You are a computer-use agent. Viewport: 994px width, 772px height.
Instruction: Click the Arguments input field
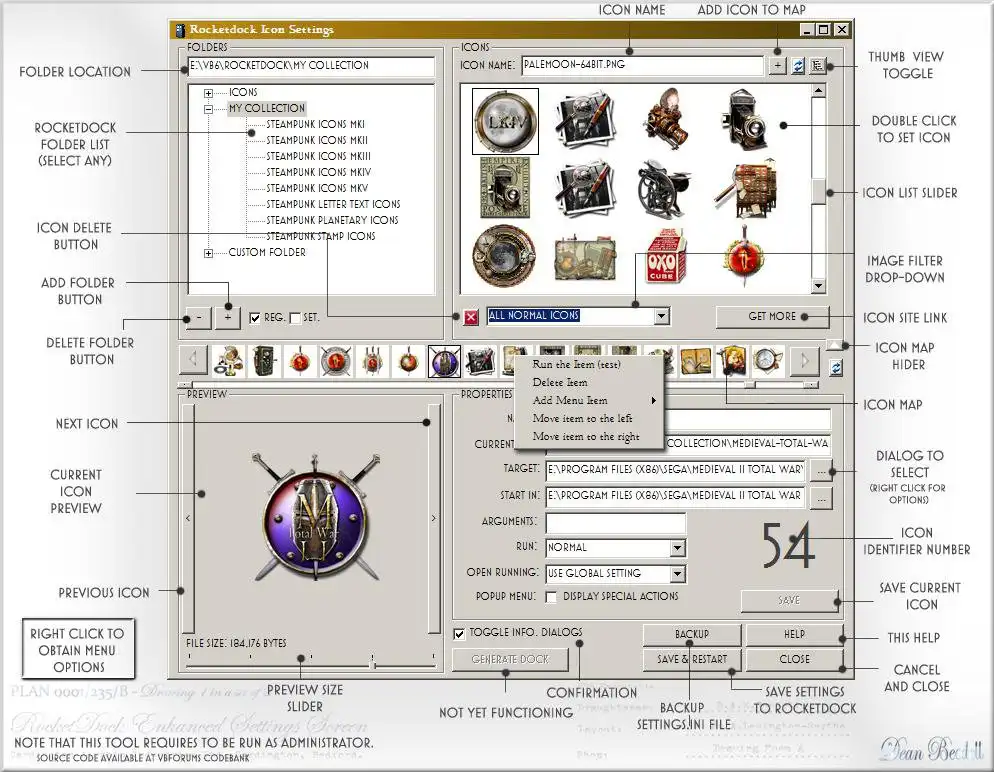point(616,523)
